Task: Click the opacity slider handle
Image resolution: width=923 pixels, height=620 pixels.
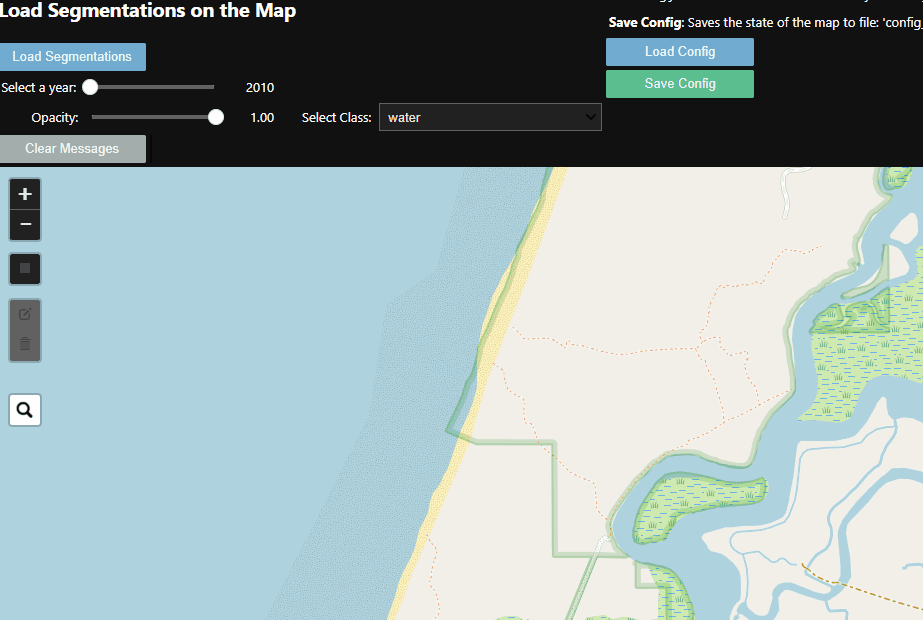Action: click(215, 117)
